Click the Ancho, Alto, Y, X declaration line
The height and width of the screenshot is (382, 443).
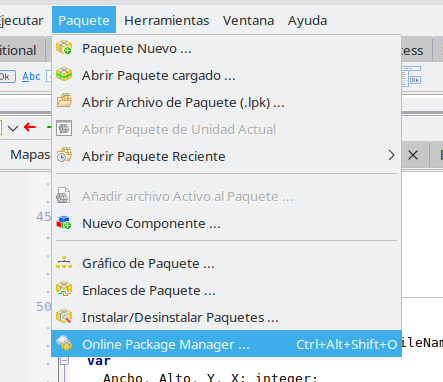click(x=210, y=377)
